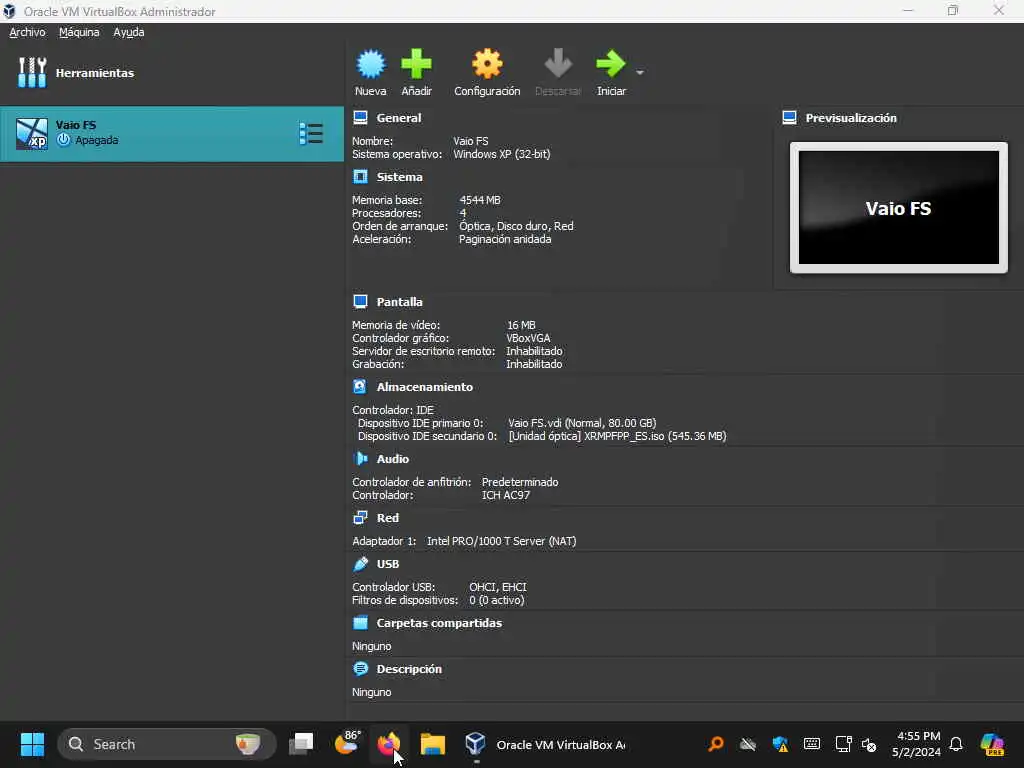
Task: Click the Vaio FS preview thumbnail
Action: [899, 208]
